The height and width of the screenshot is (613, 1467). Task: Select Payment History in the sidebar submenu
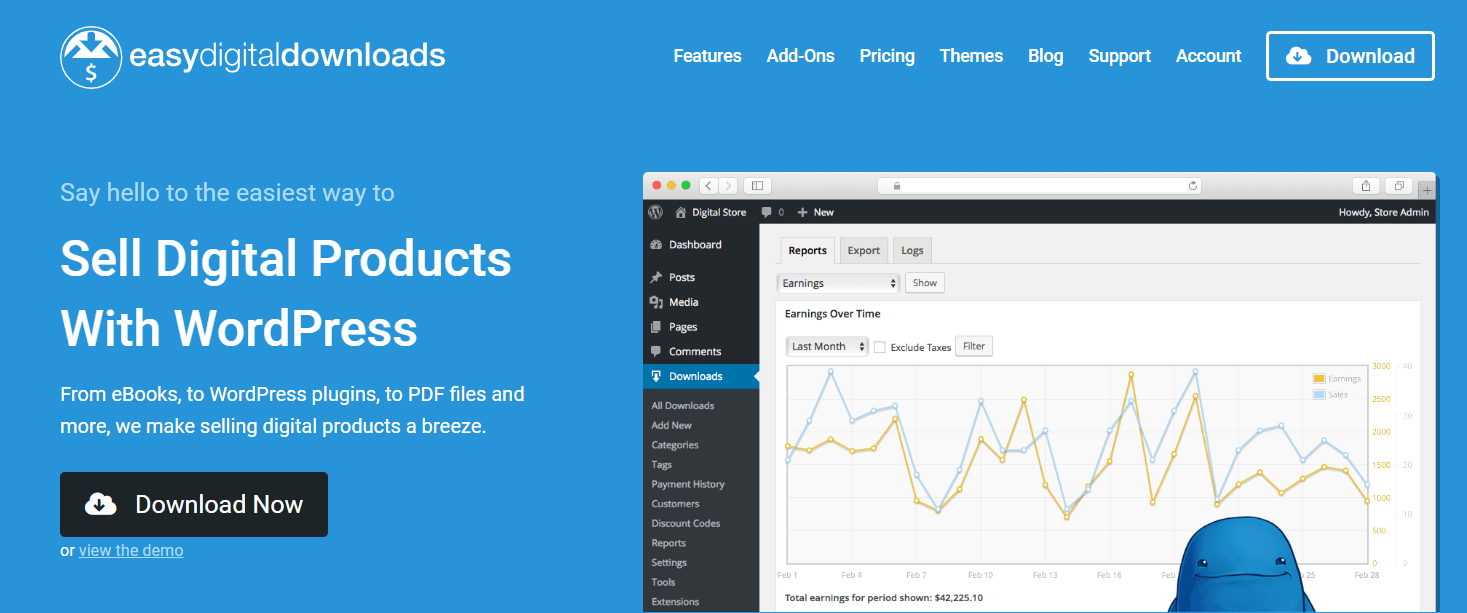point(688,484)
